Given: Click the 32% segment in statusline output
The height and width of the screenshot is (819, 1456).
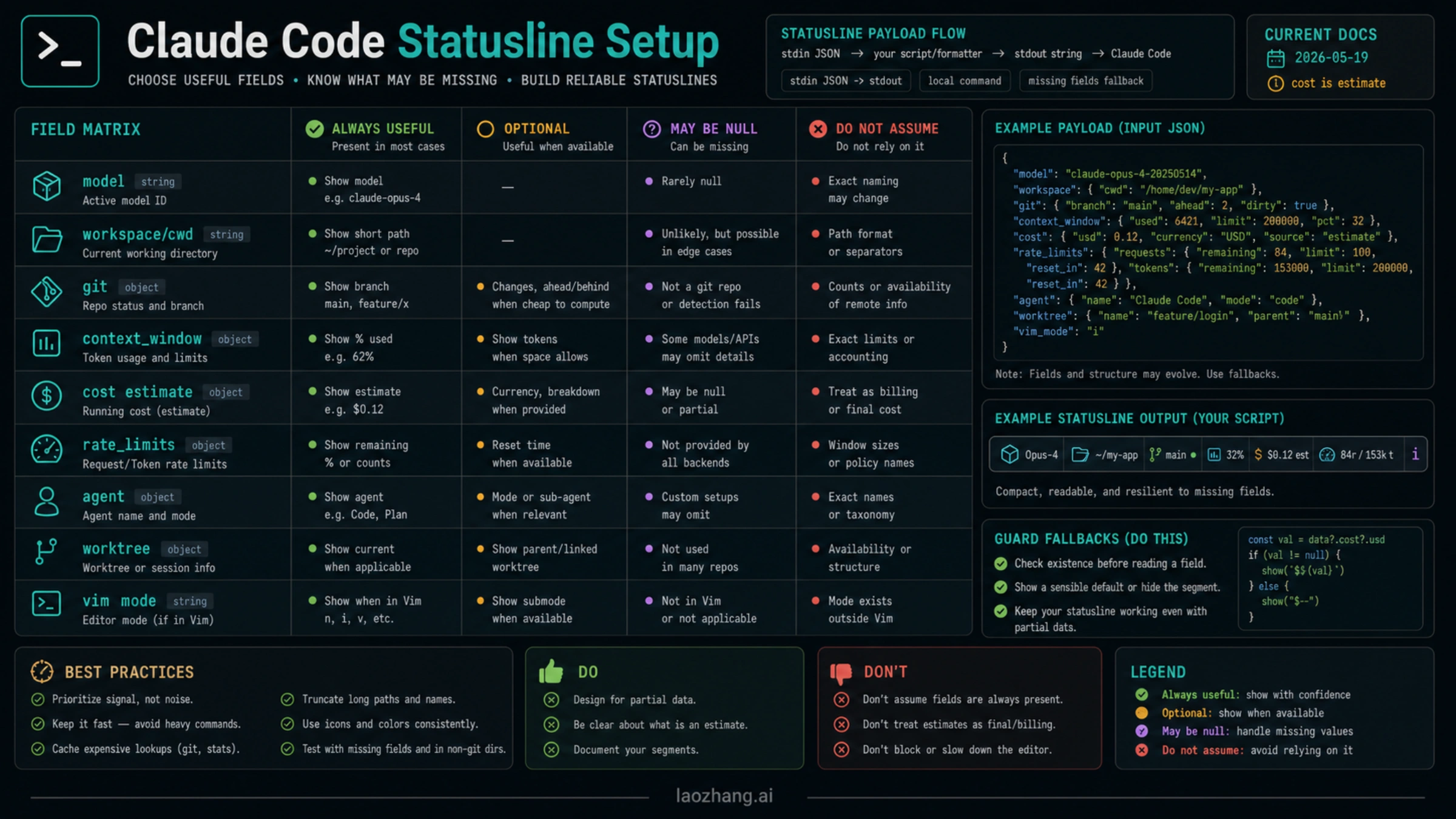Looking at the screenshot, I should pyautogui.click(x=1225, y=454).
